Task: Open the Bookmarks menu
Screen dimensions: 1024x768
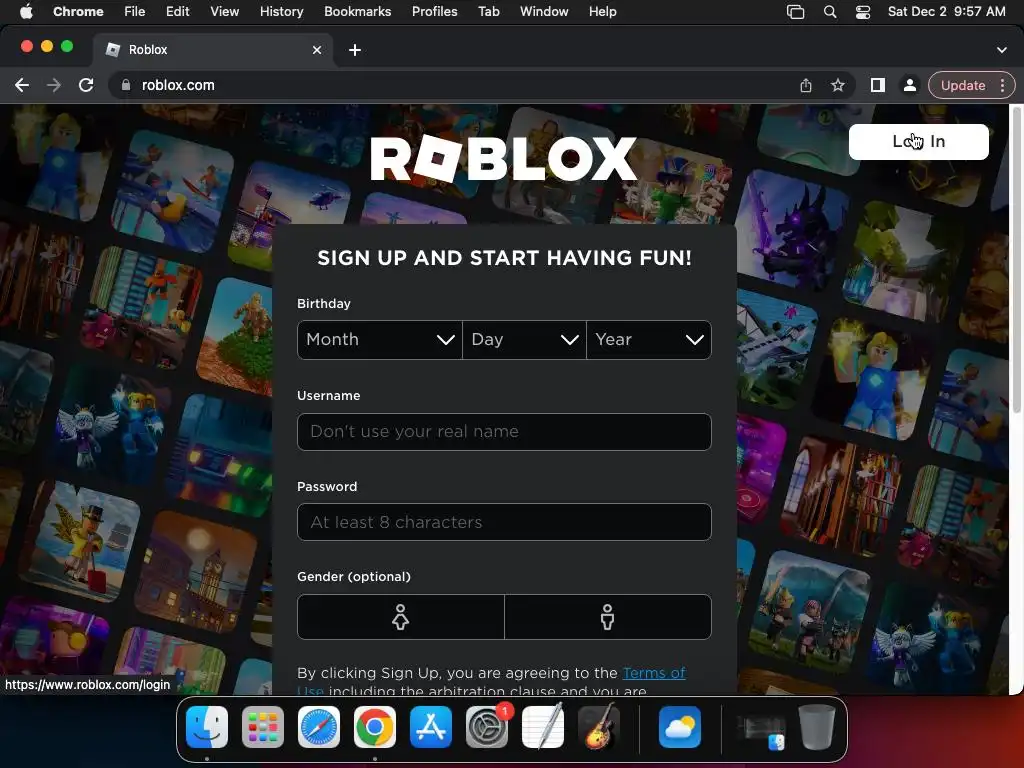Action: click(357, 12)
